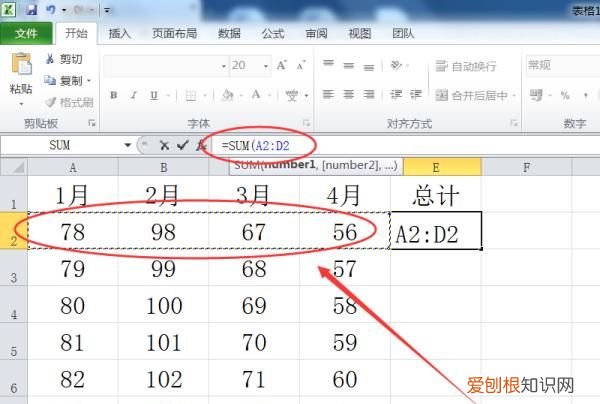600x404 pixels.
Task: Switch to the Review (审阅) tab
Action: click(x=316, y=34)
